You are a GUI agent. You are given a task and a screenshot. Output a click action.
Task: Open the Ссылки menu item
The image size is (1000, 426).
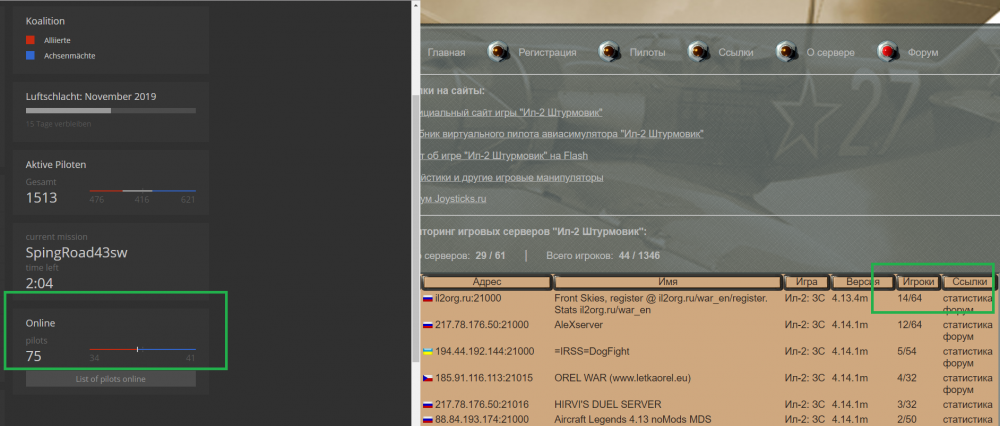click(735, 52)
